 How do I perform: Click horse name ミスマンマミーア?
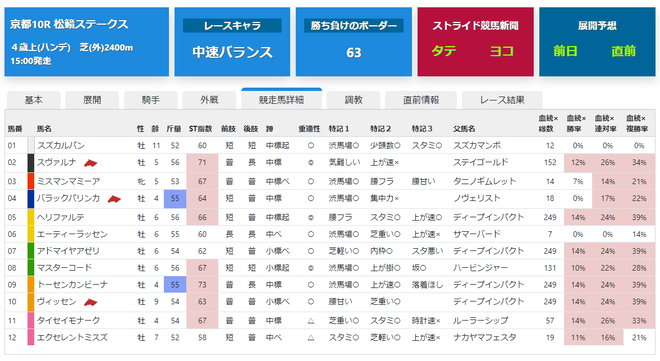point(69,181)
